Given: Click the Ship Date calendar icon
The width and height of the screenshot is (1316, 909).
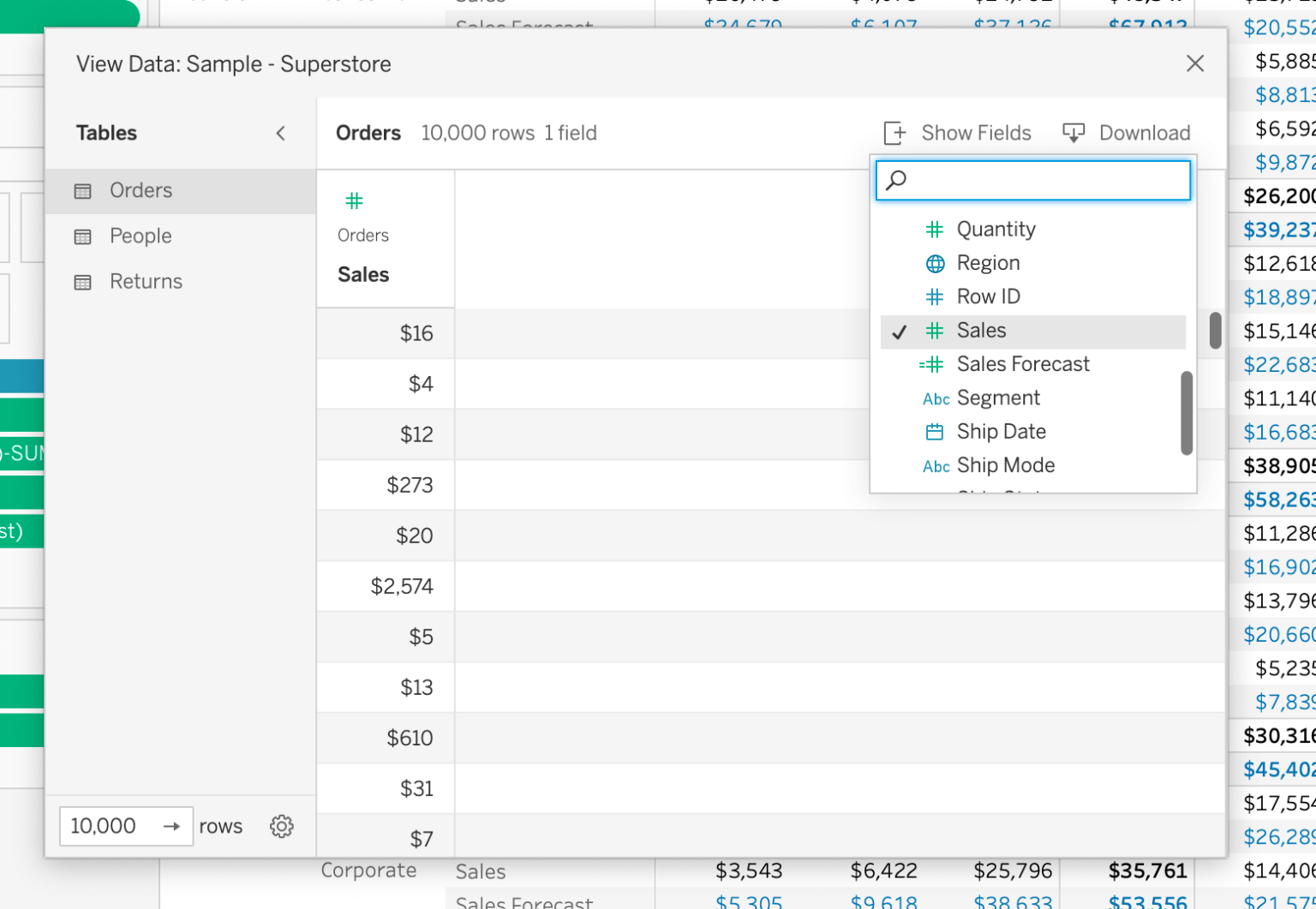Looking at the screenshot, I should [x=935, y=432].
